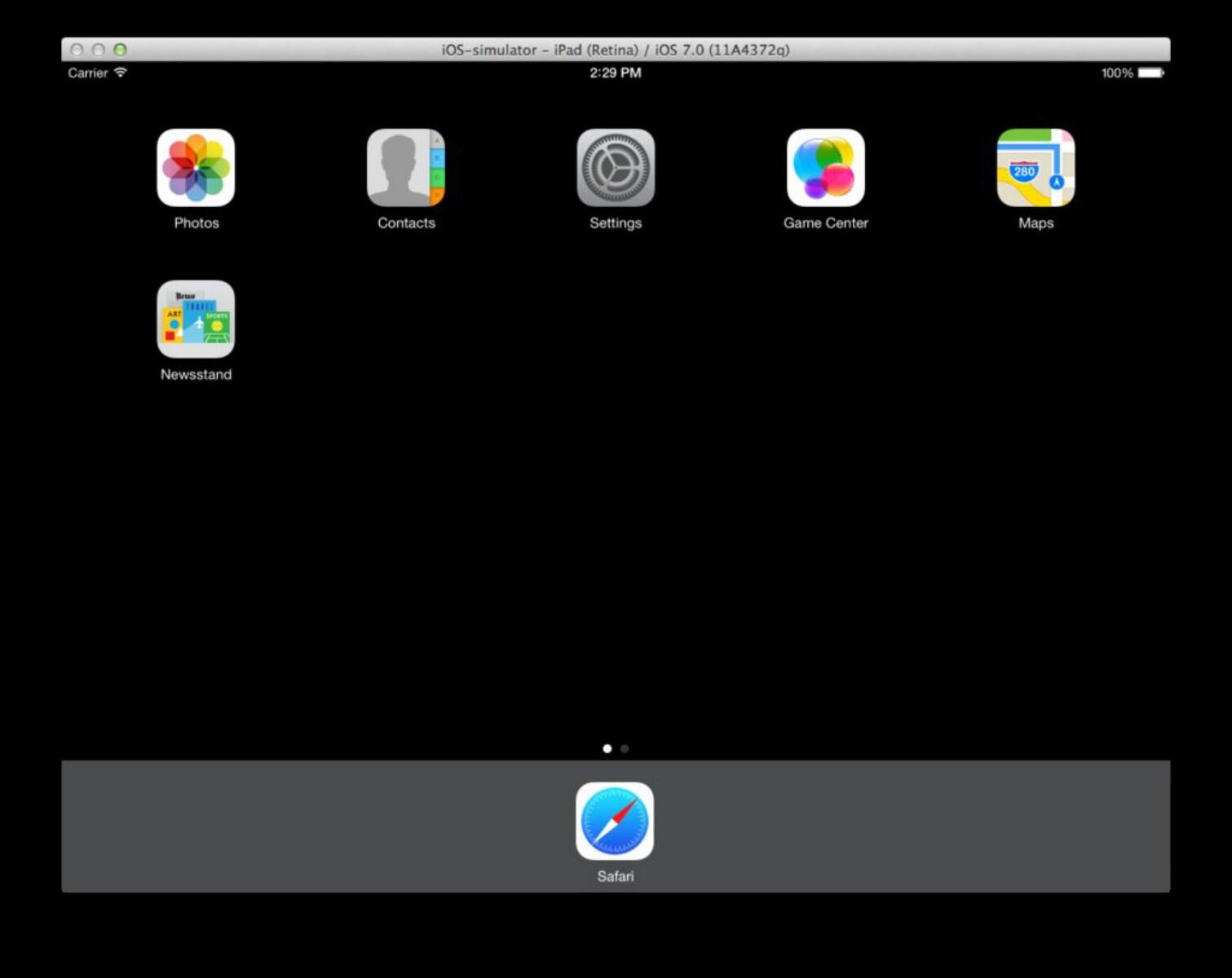Viewport: 1232px width, 978px height.
Task: Click the Carrier label in status bar
Action: (87, 73)
